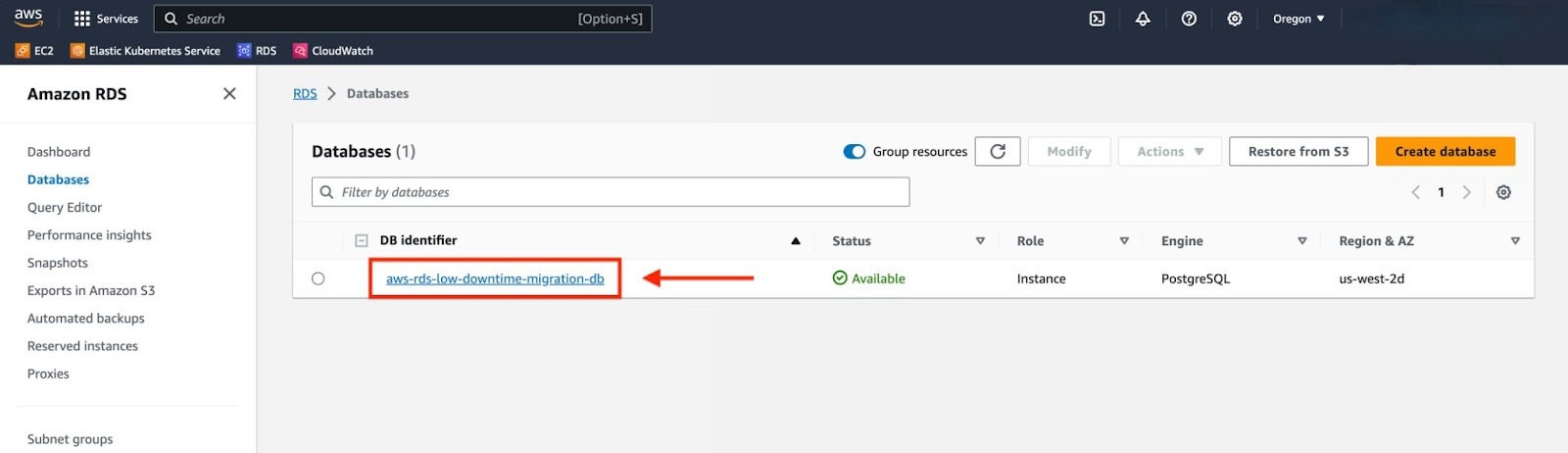Open AWS CloudShell terminal icon
This screenshot has height=453, width=1568.
[1097, 19]
